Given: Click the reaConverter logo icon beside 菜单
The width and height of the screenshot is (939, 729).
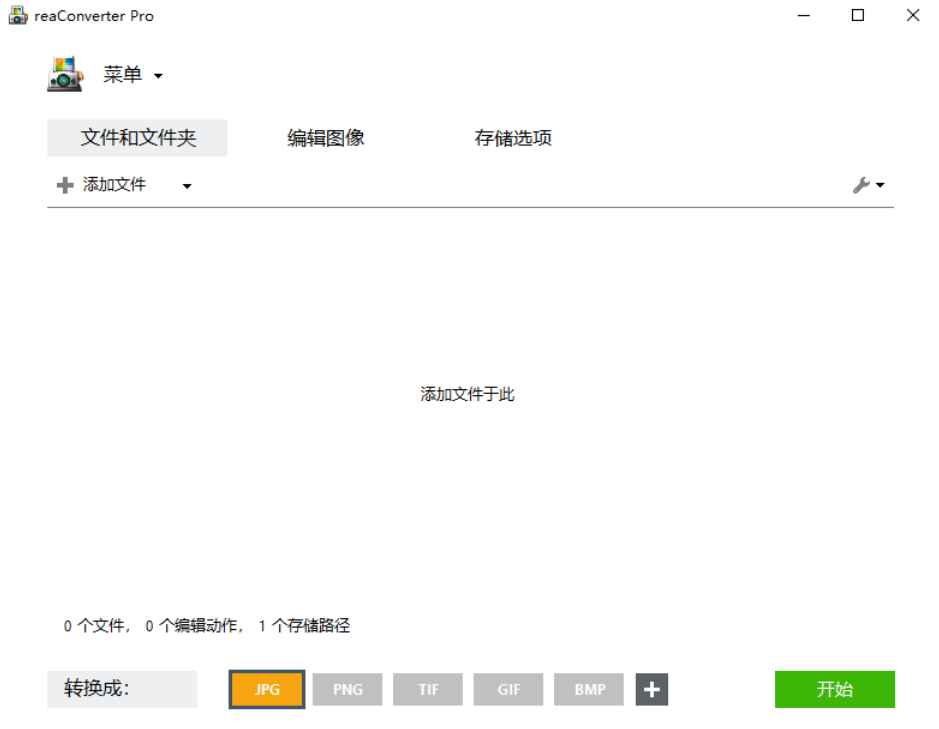Looking at the screenshot, I should 64,73.
